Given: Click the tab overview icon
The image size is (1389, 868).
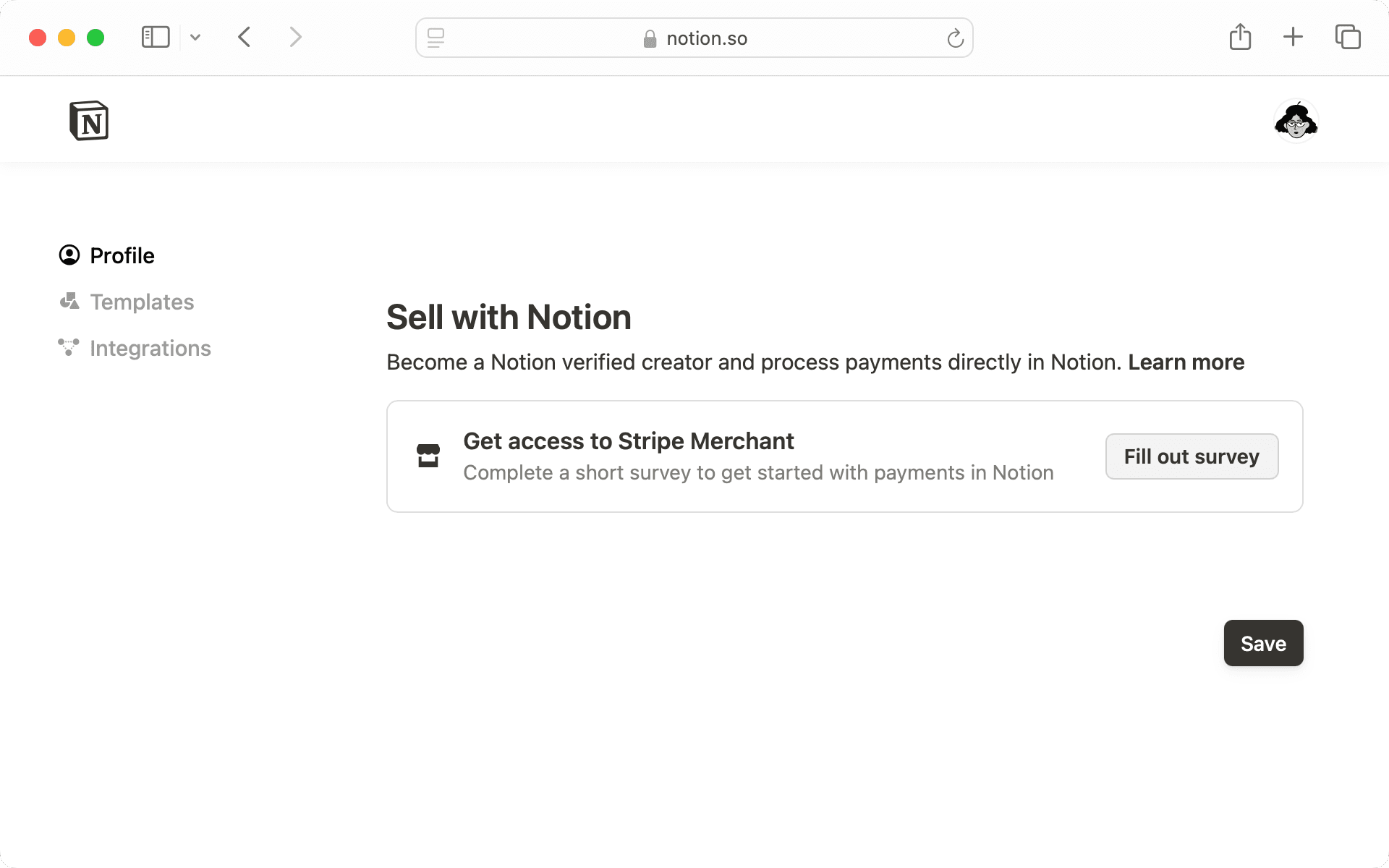Looking at the screenshot, I should pyautogui.click(x=1347, y=37).
